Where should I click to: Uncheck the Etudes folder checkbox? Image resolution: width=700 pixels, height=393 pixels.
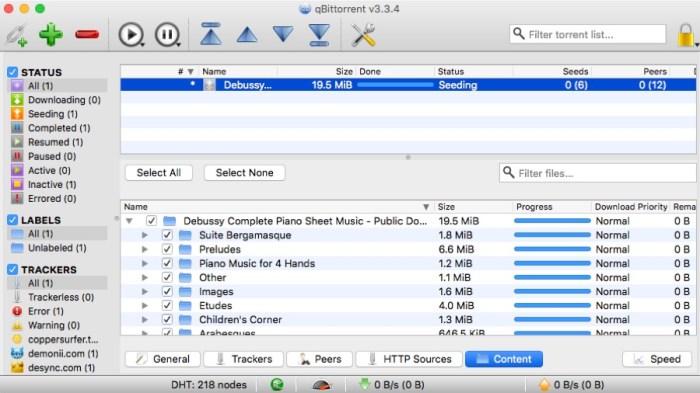[x=167, y=305]
